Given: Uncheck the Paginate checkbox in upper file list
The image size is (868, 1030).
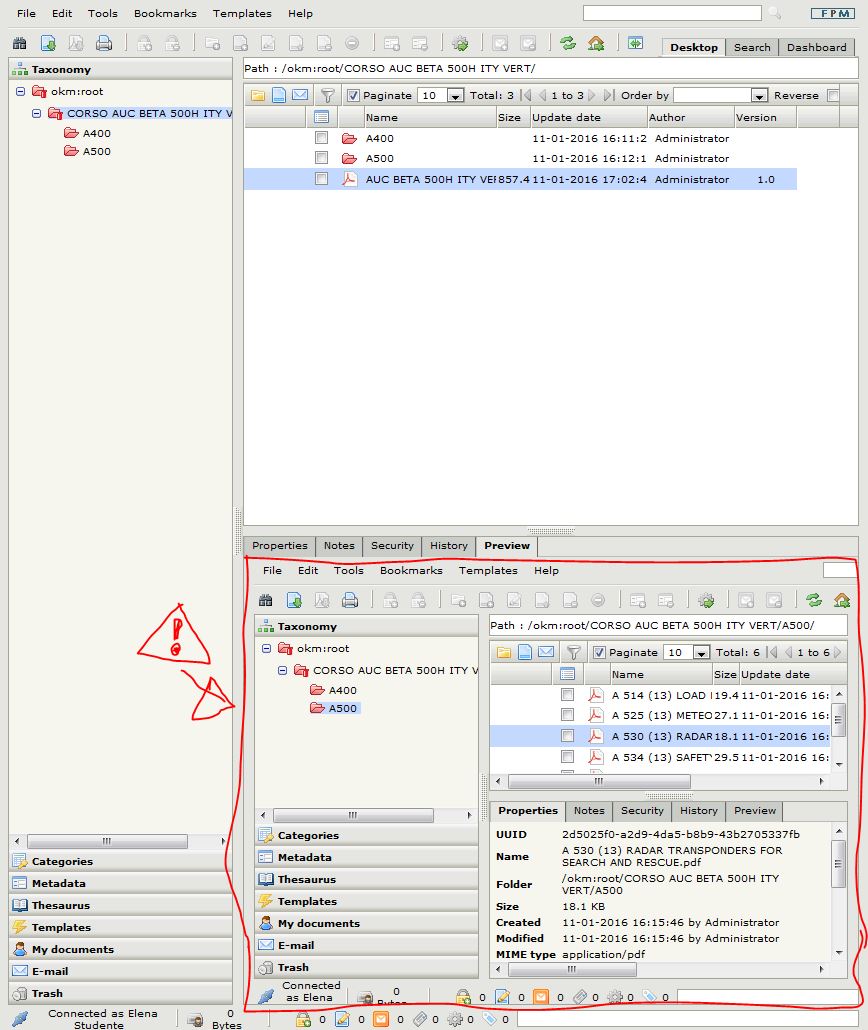Looking at the screenshot, I should pos(353,95).
